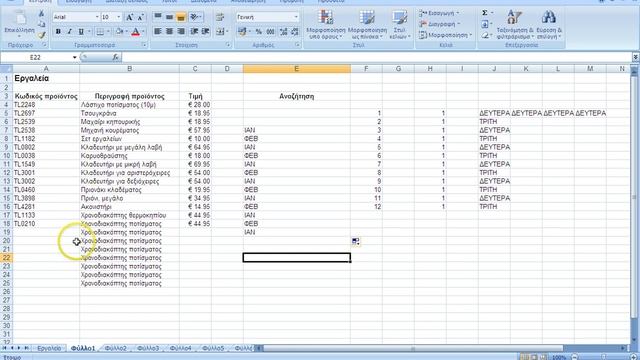Toggle Bold formatting

58,31
